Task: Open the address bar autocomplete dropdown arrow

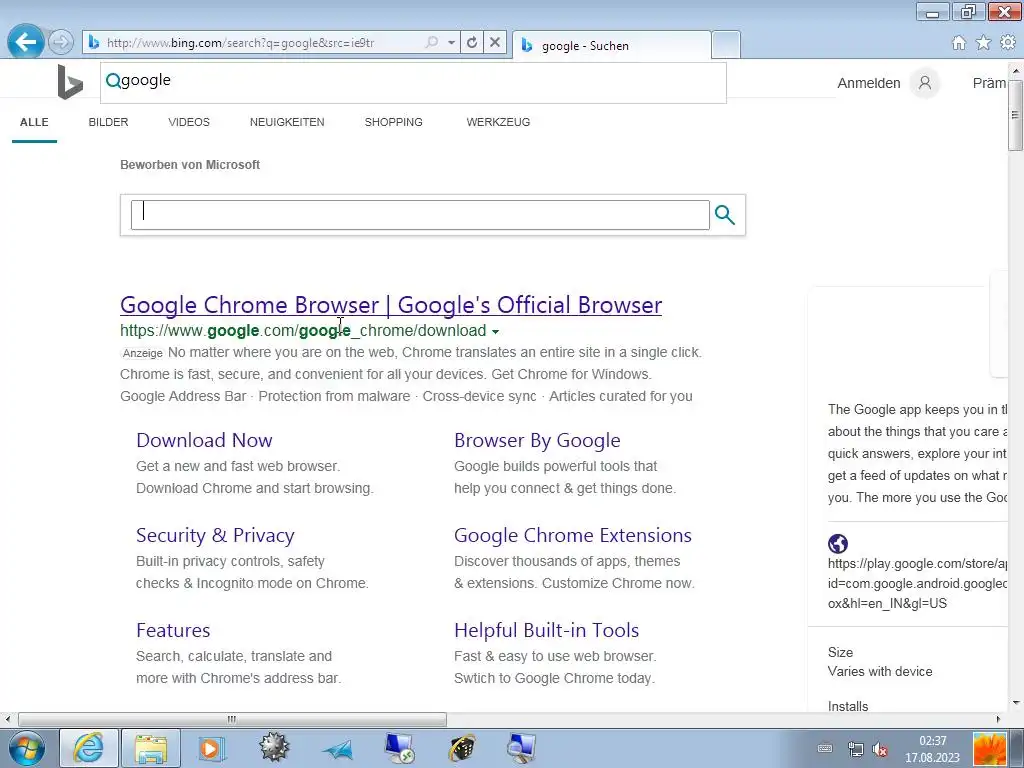Action: (x=451, y=42)
